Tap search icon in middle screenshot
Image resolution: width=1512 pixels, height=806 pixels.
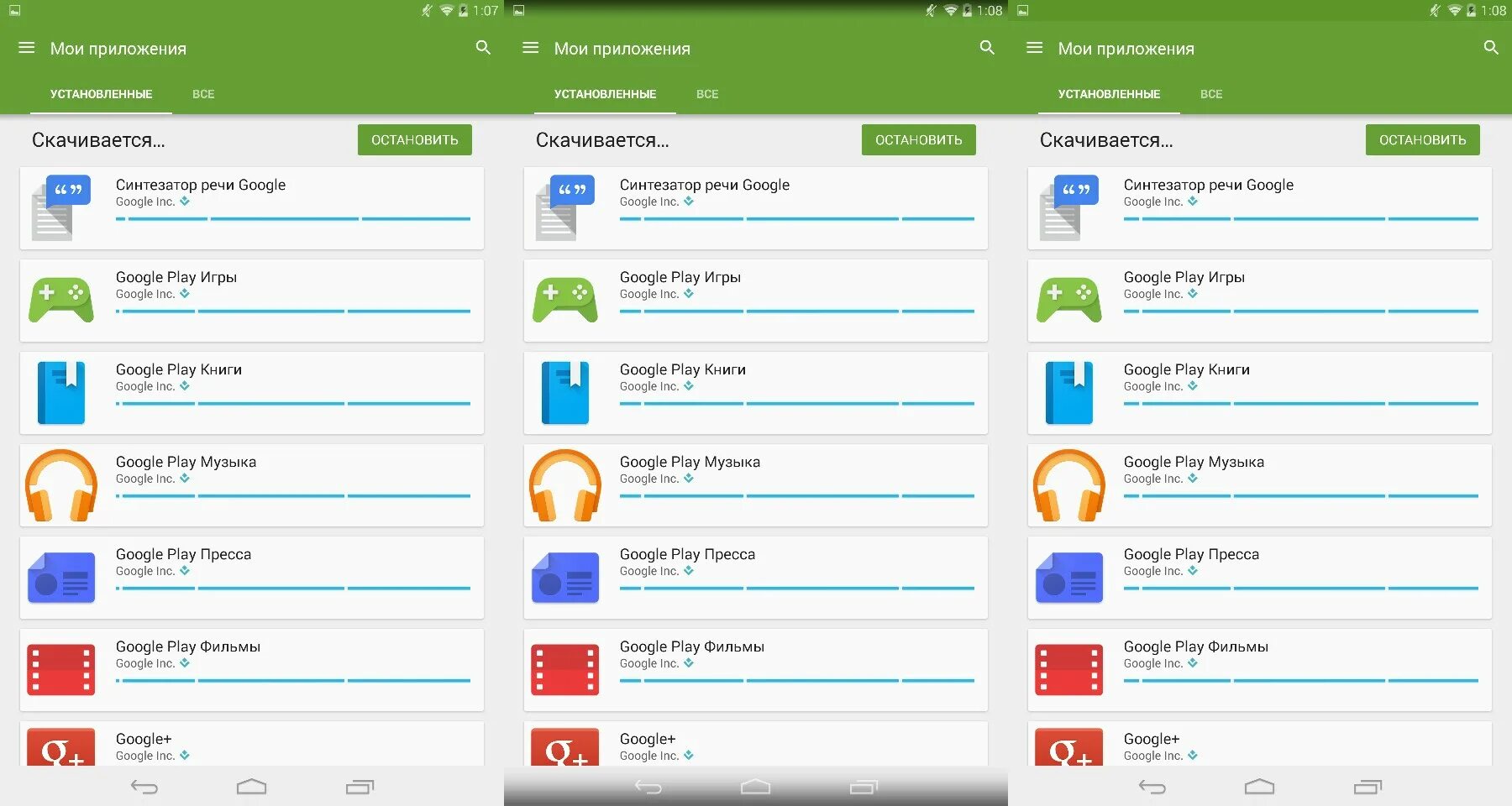tap(987, 48)
